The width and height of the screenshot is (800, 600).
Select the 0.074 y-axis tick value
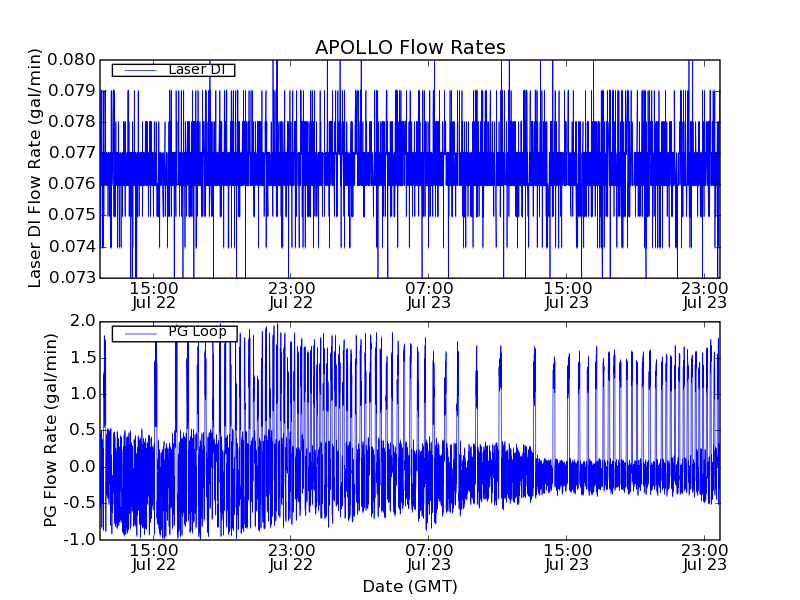pos(71,247)
